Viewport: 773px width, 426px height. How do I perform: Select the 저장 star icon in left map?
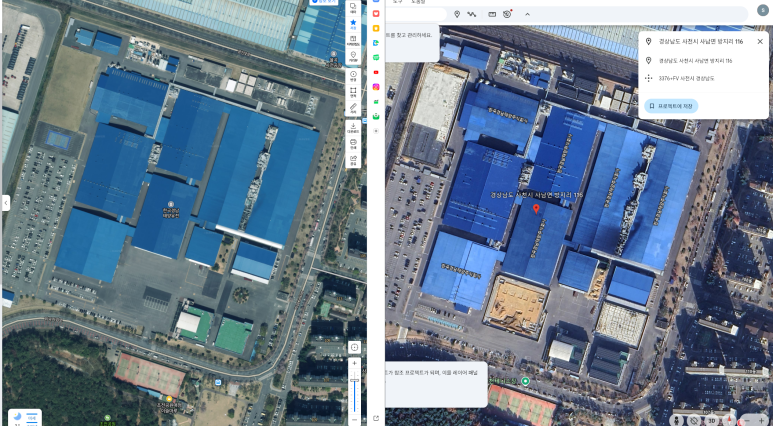coord(353,24)
